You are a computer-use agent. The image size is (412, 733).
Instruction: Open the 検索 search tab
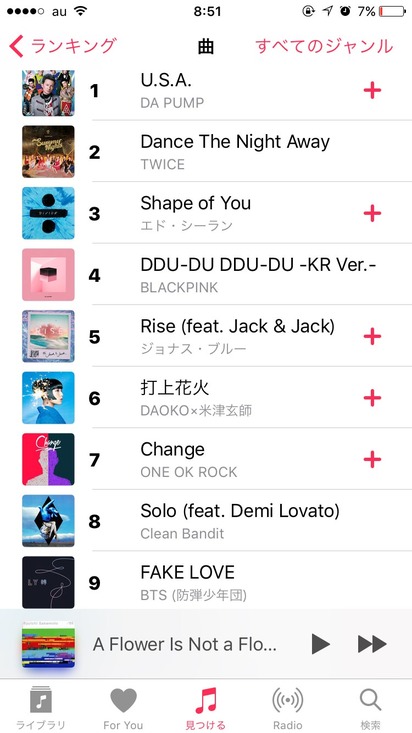370,708
